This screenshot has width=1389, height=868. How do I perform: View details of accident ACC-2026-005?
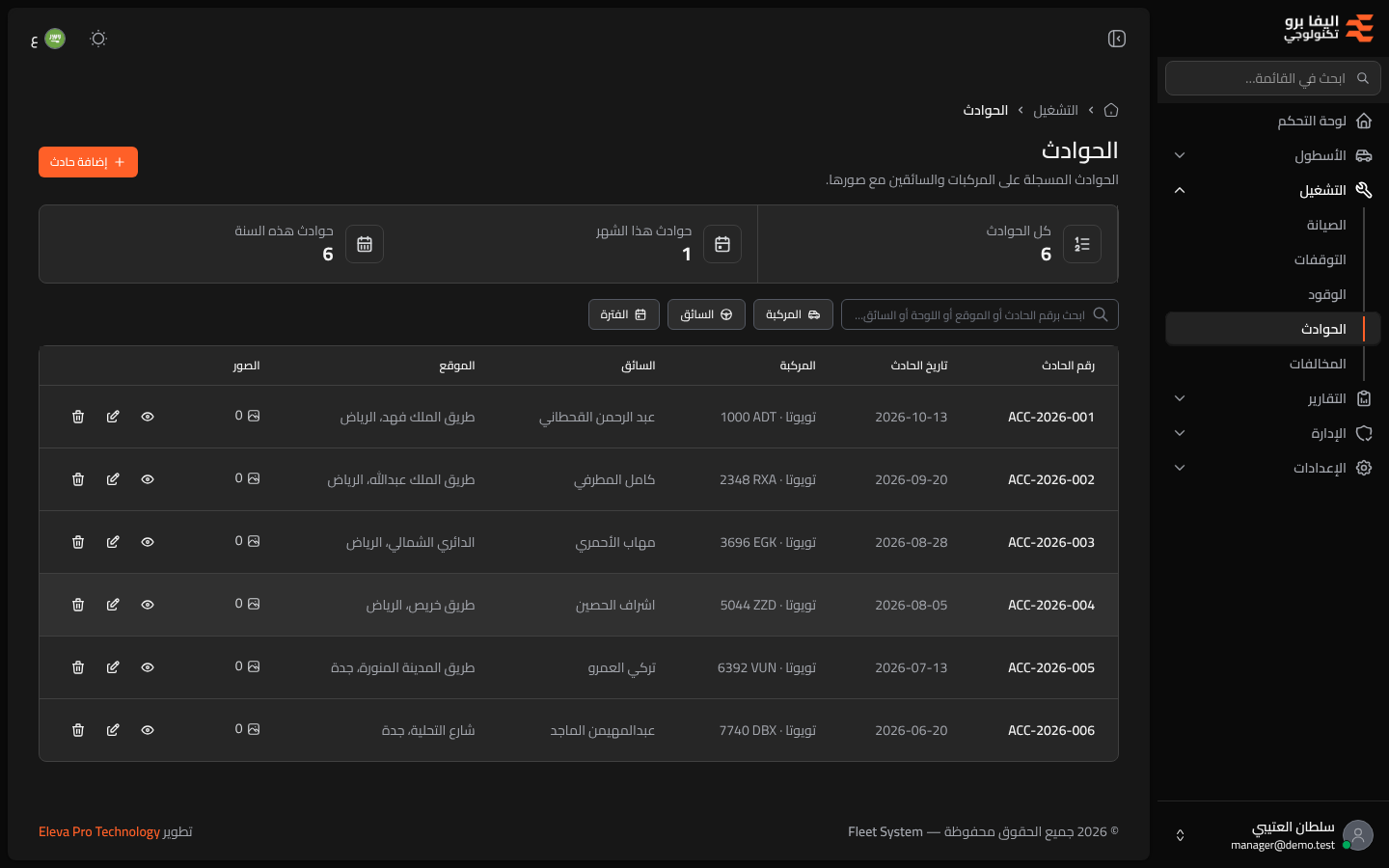pos(148,667)
